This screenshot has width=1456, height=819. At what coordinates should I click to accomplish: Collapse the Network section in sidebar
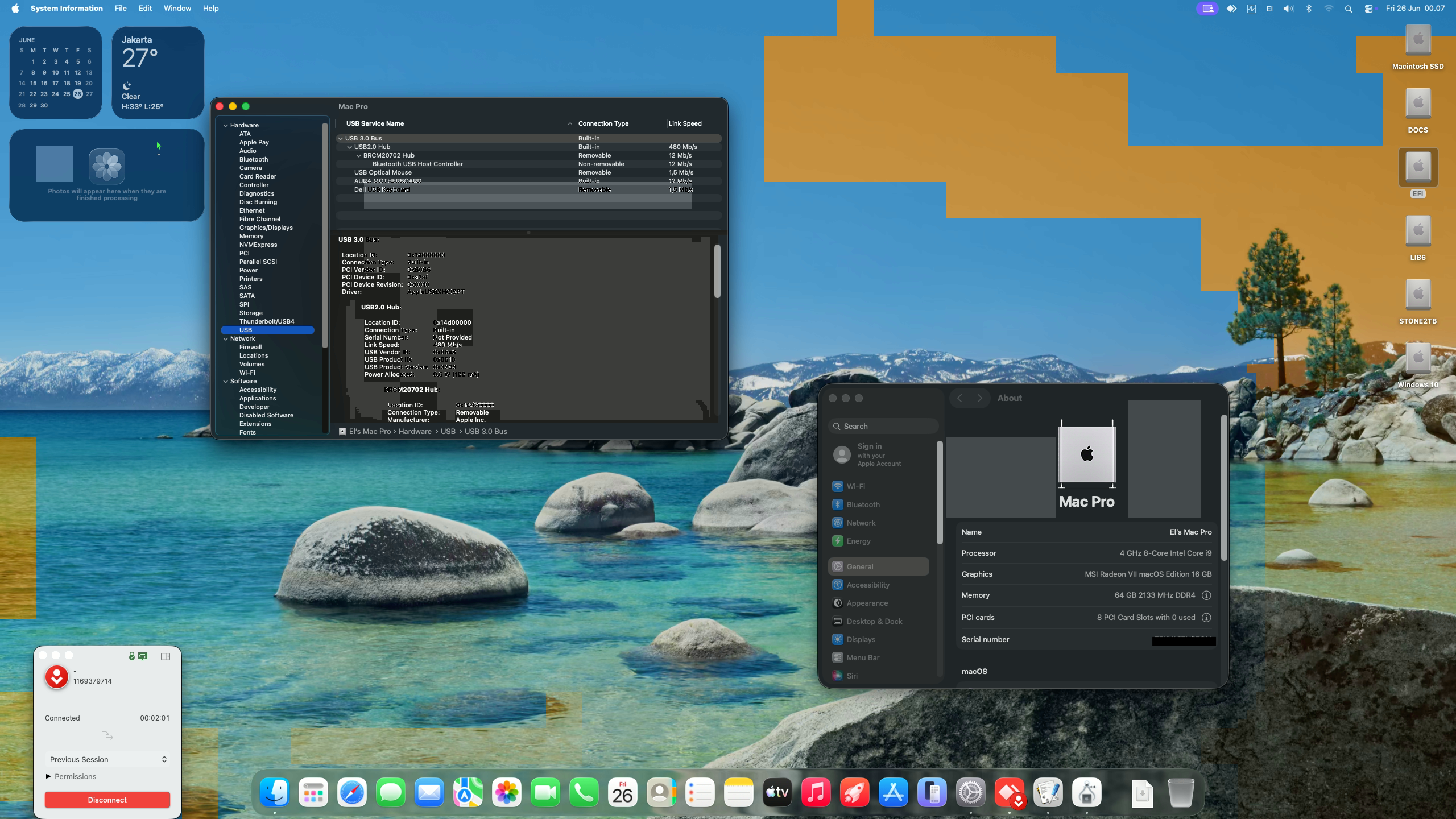[x=226, y=338]
